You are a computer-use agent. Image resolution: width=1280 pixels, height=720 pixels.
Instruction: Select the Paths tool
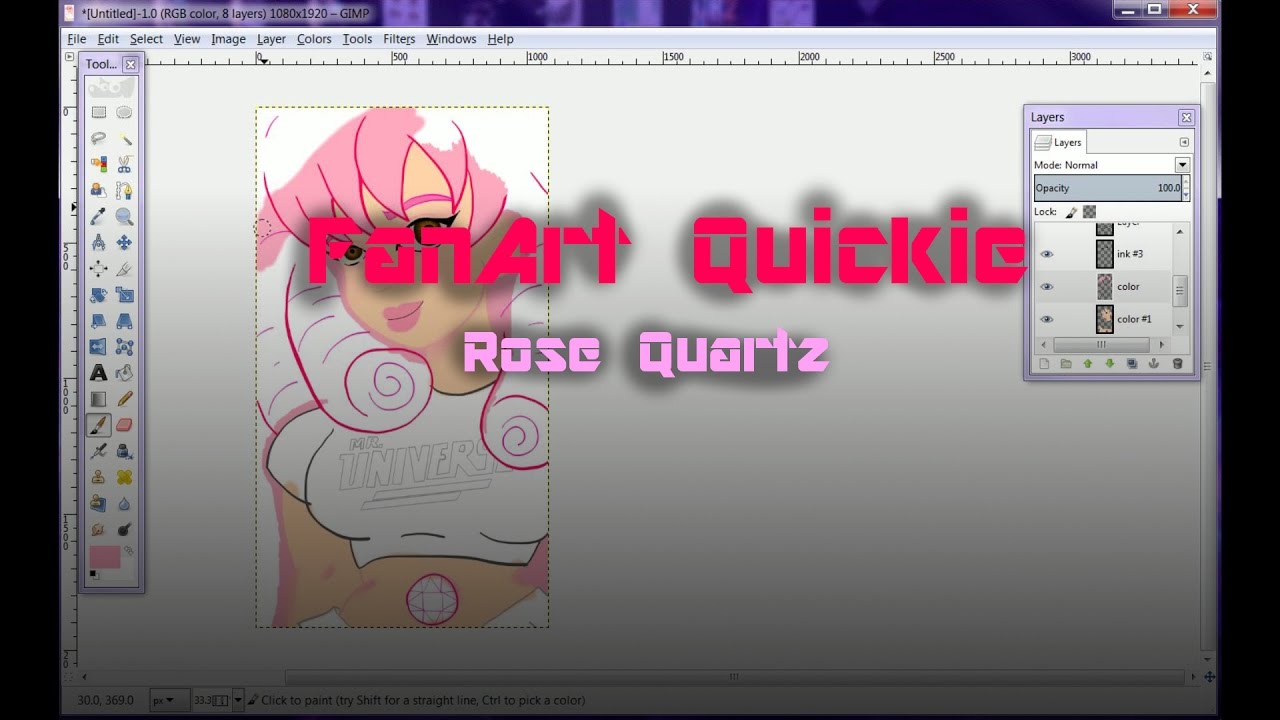tap(124, 190)
